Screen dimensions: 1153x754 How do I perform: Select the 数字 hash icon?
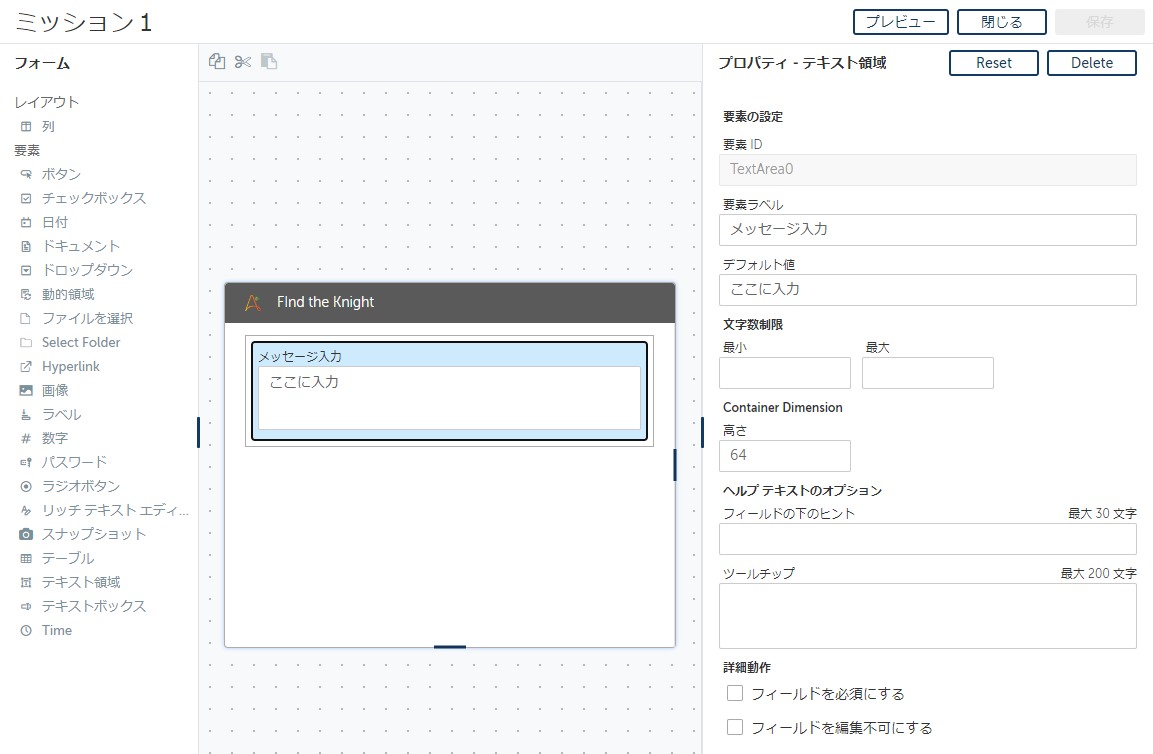[x=26, y=438]
